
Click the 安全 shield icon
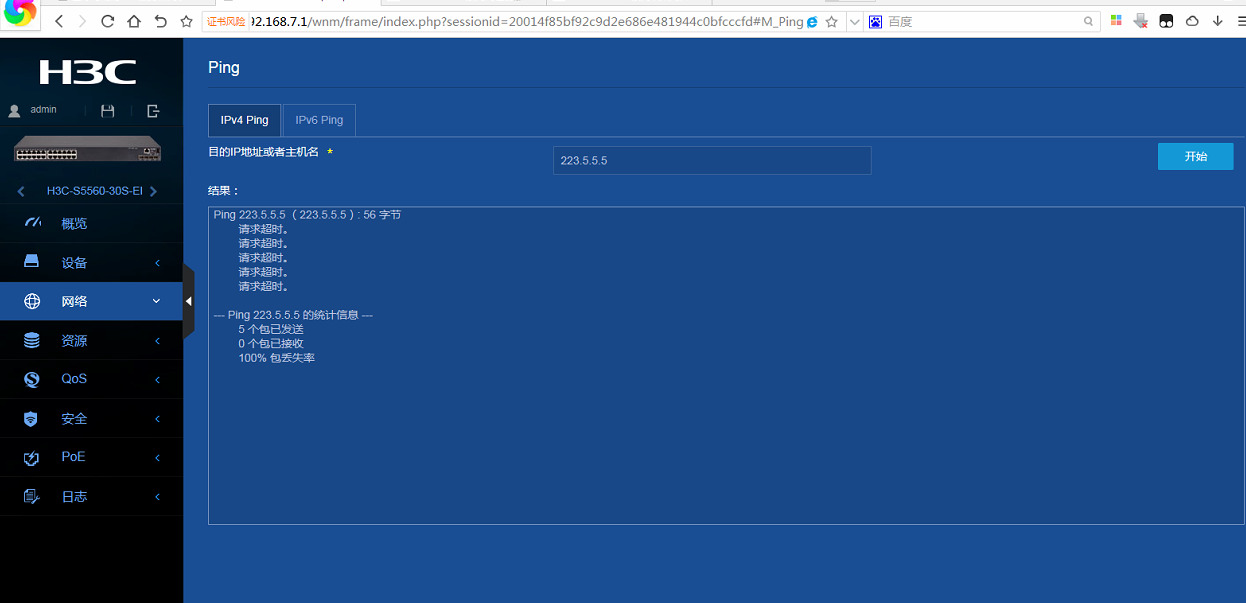coord(31,419)
